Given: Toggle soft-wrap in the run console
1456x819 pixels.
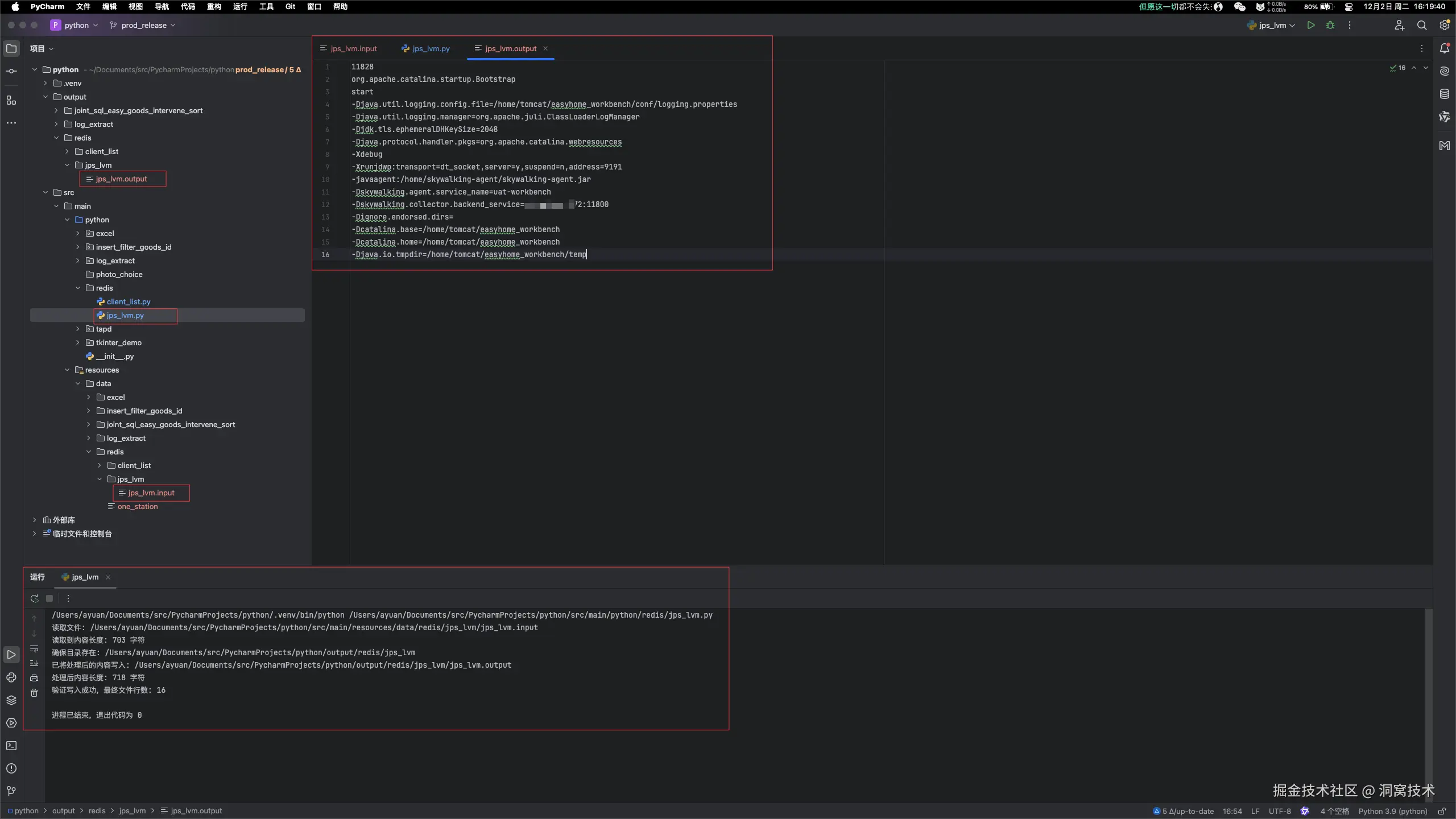Looking at the screenshot, I should (34, 648).
